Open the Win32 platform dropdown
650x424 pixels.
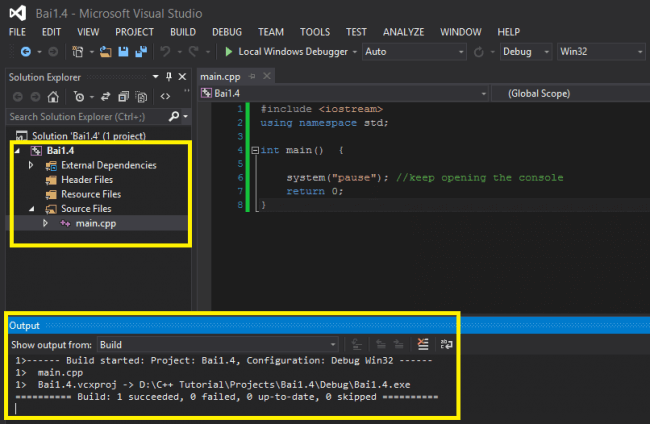tap(601, 52)
